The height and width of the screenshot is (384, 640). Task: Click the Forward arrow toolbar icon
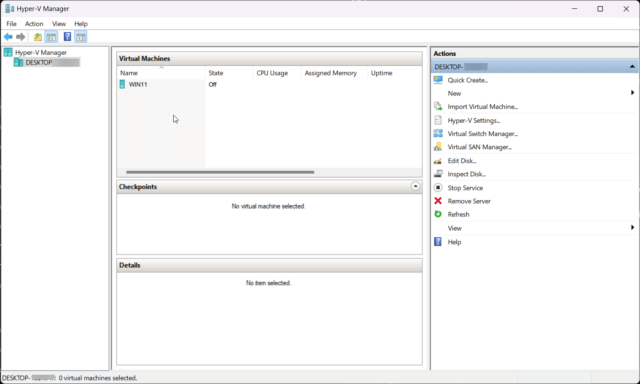pos(20,37)
